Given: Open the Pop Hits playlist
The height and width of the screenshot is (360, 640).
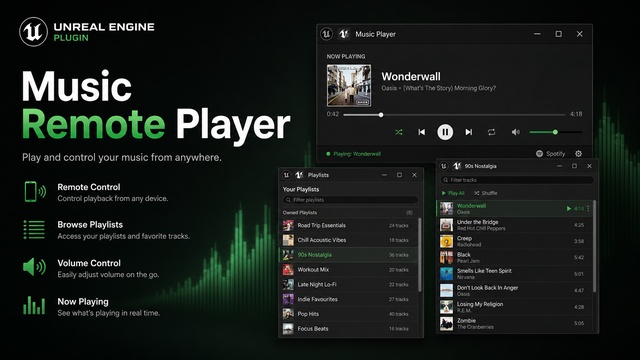Looking at the screenshot, I should pyautogui.click(x=349, y=314).
